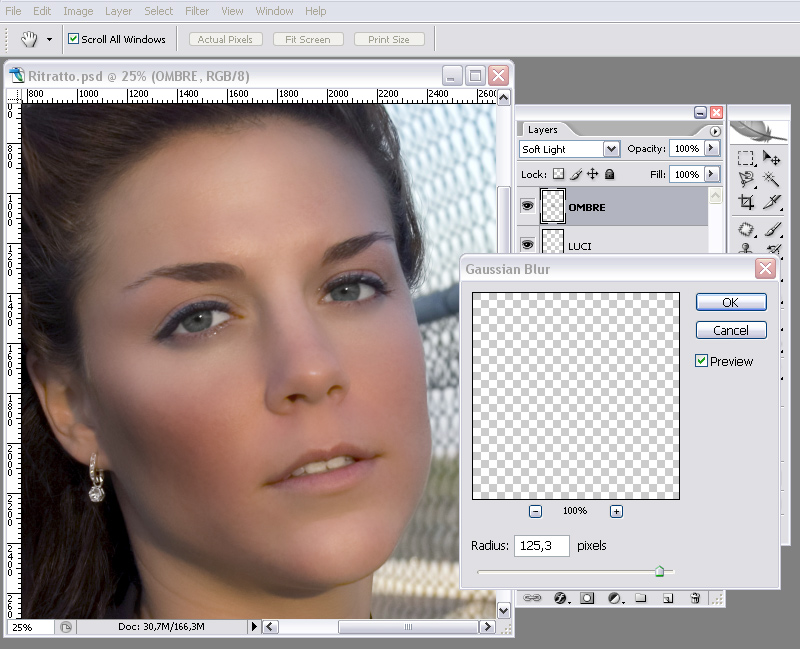This screenshot has height=649, width=800.
Task: Expand the layer Opacity slider arrow
Action: pyautogui.click(x=711, y=148)
